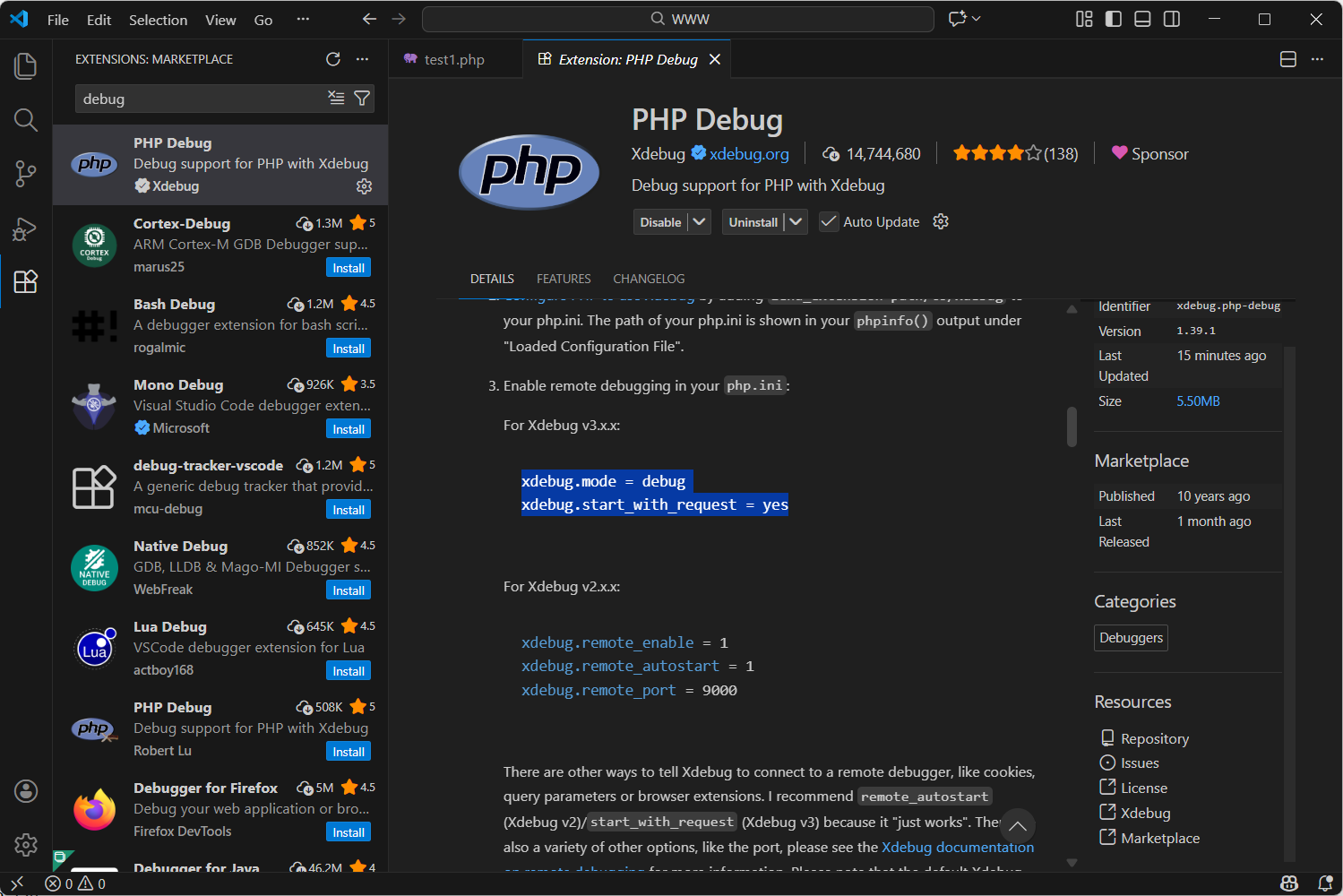Open the Edit menu

[x=99, y=20]
